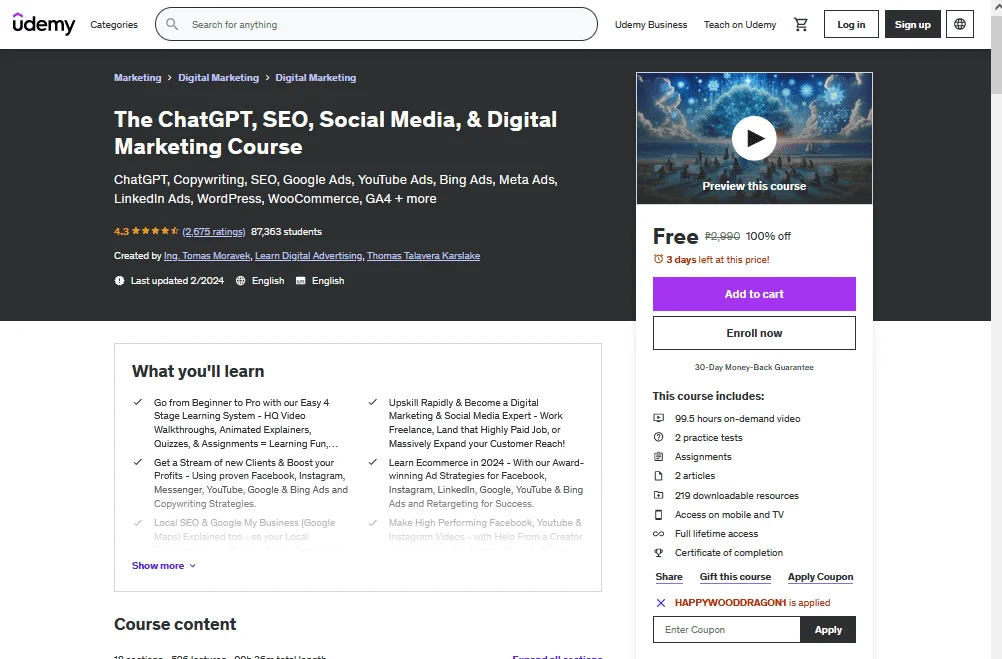Click the Udemy logo
Image resolution: width=1002 pixels, height=659 pixels.
(x=43, y=24)
